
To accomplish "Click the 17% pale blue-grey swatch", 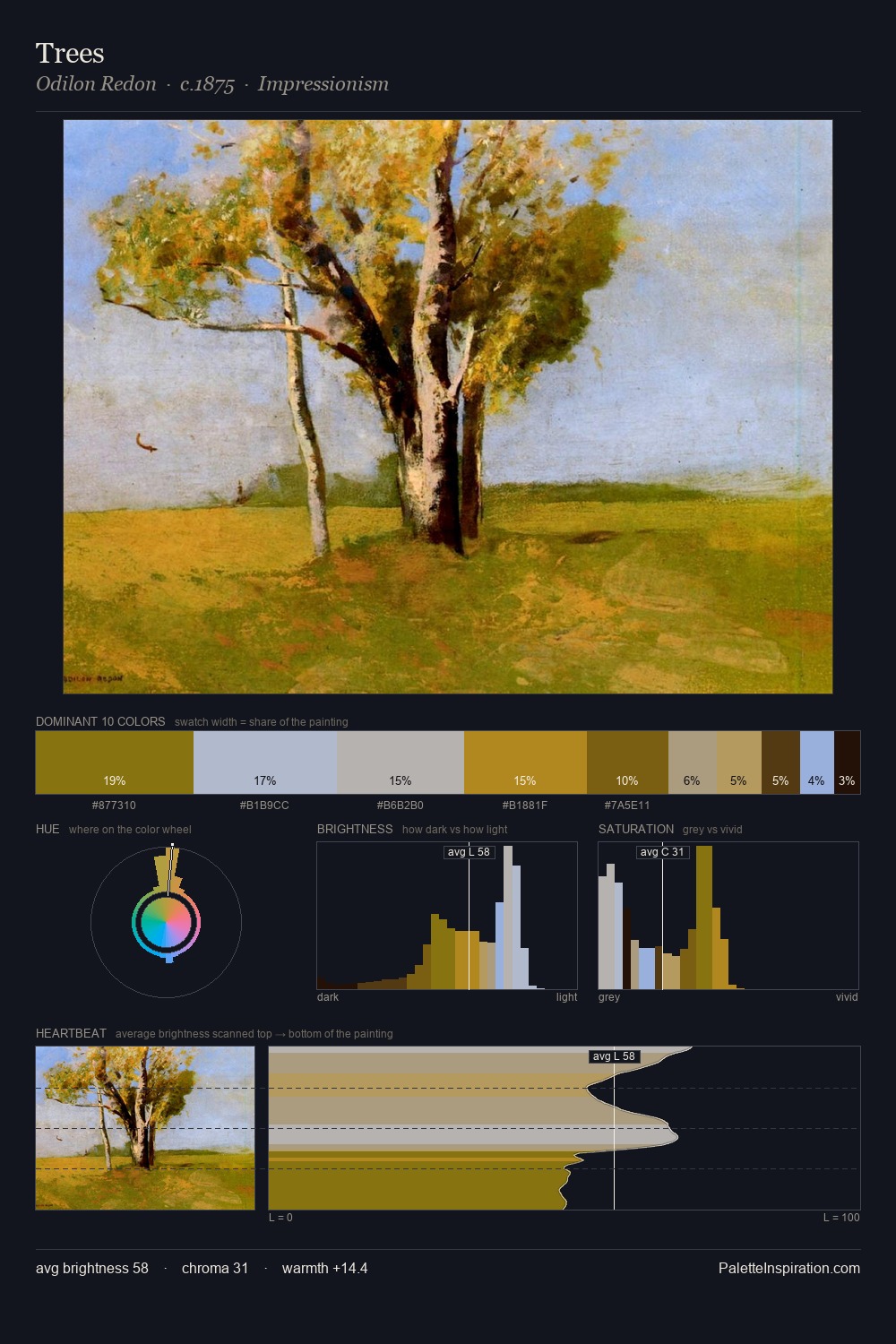I will [x=265, y=762].
